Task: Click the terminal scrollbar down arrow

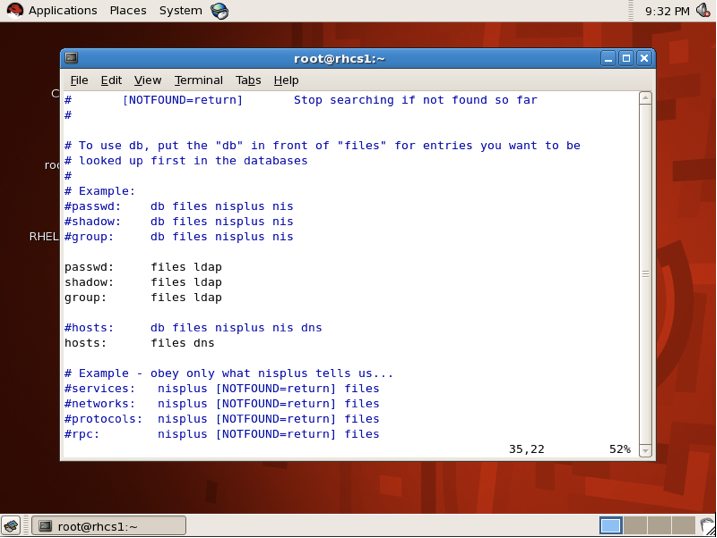Action: (645, 450)
